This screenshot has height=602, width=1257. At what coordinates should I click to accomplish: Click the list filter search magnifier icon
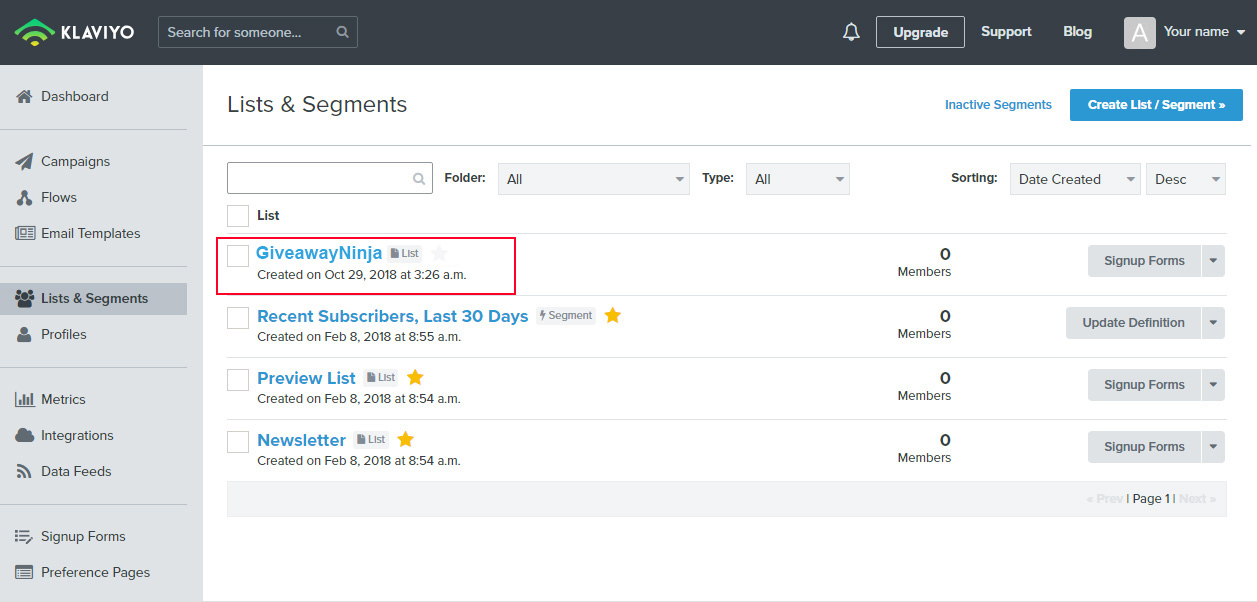click(x=420, y=179)
